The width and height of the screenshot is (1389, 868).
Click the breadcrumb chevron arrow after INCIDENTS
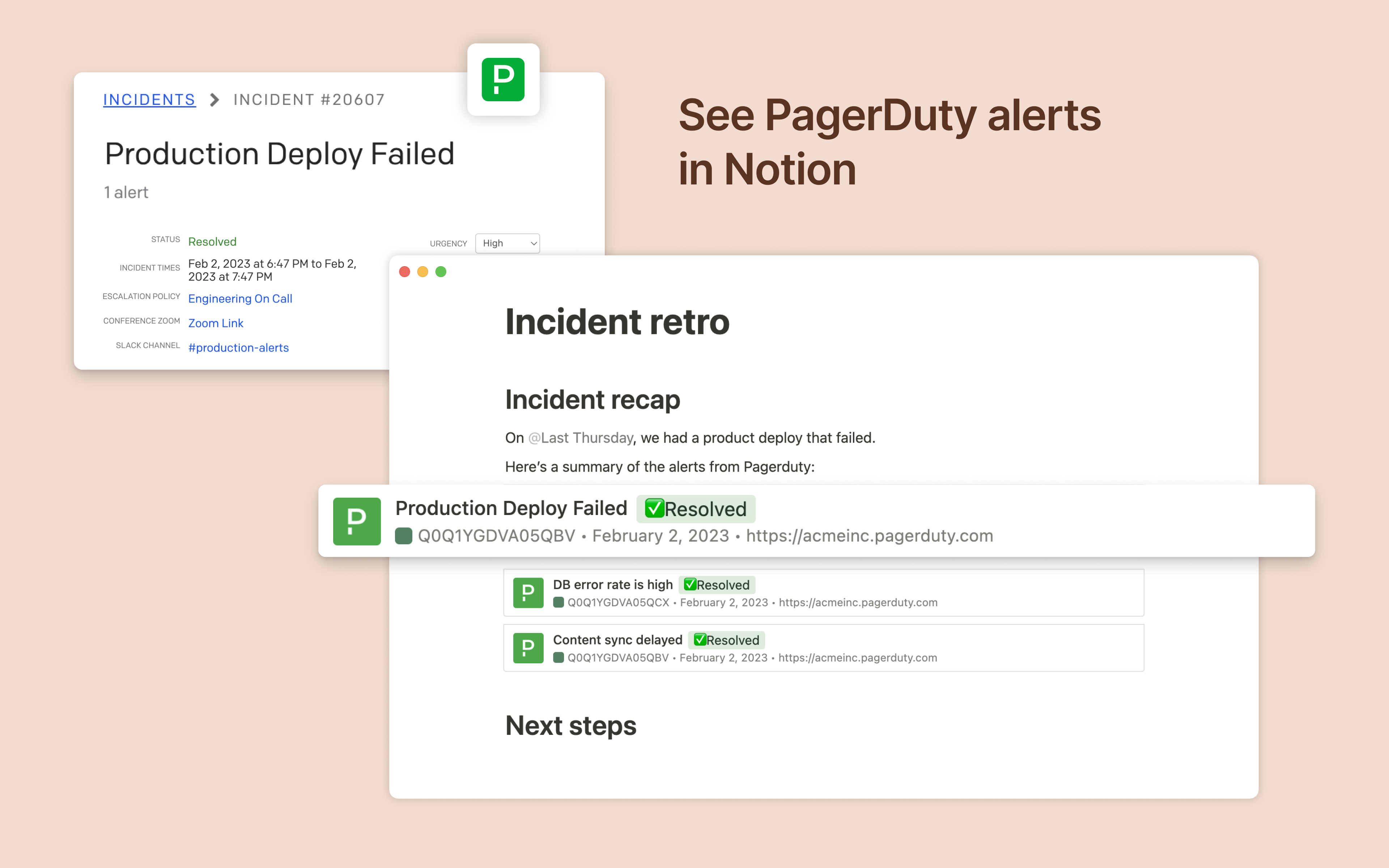click(214, 100)
